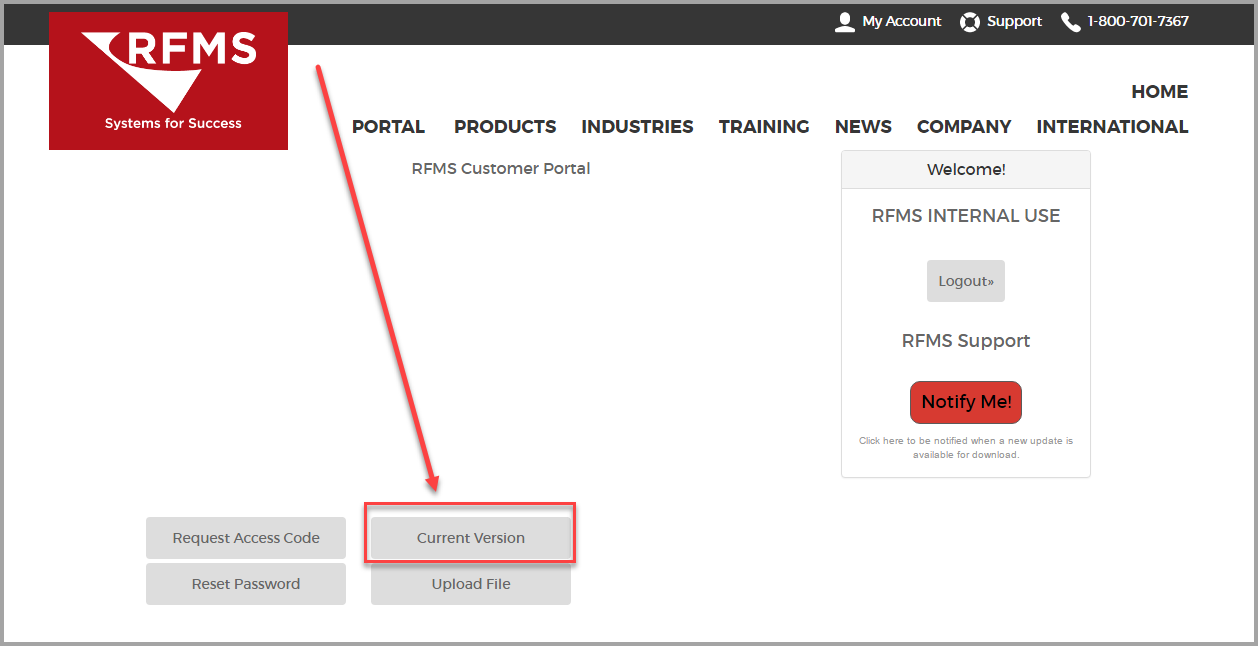Click the My Account person icon

tap(845, 22)
